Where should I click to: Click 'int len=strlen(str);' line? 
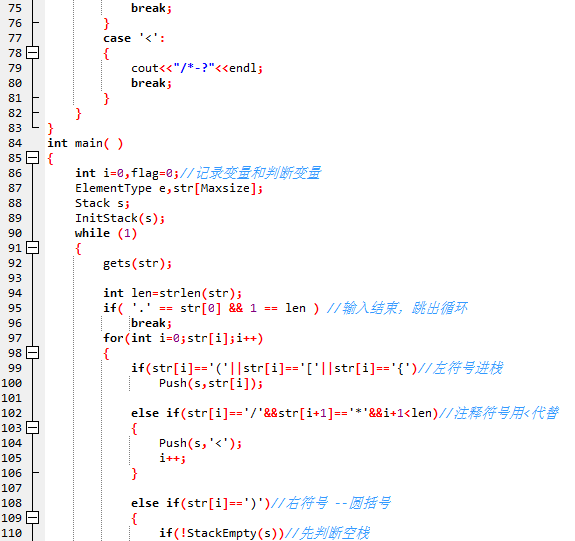pyautogui.click(x=172, y=293)
